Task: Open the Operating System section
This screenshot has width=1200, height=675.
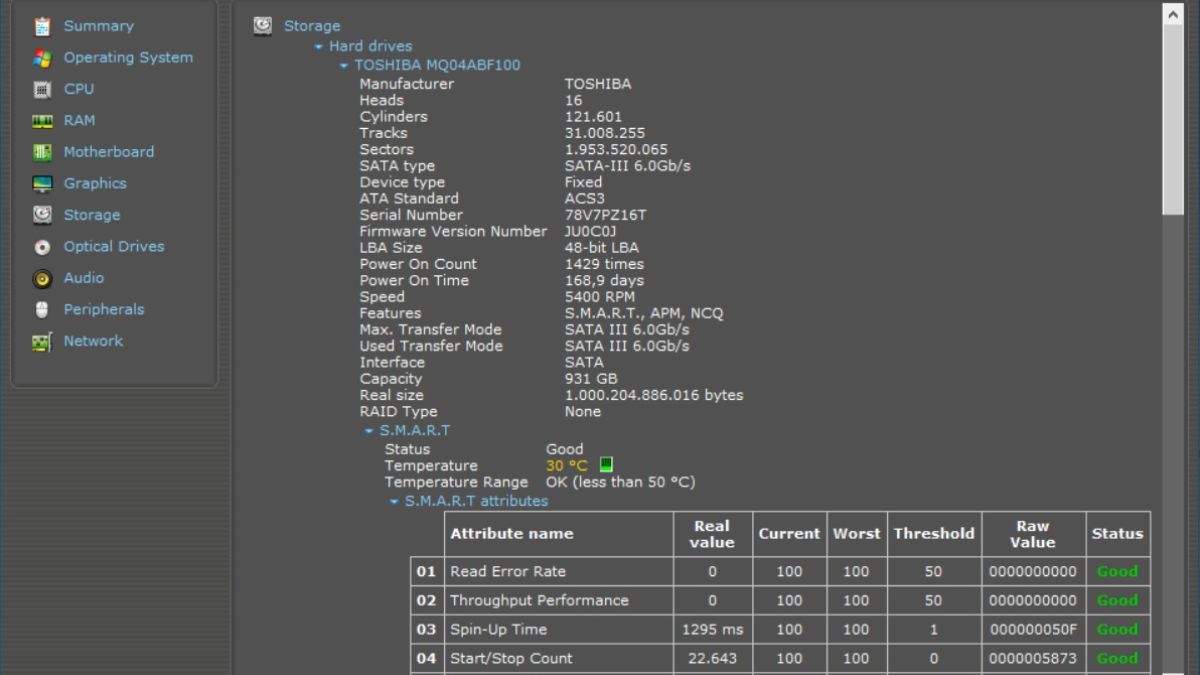Action: coord(128,58)
